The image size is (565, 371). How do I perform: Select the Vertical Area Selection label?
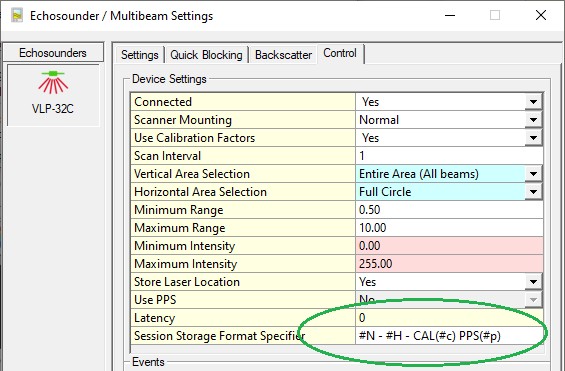click(x=243, y=174)
